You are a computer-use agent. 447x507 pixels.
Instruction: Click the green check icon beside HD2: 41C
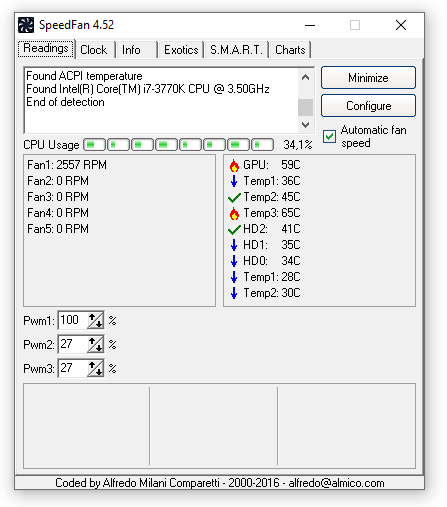coord(234,229)
